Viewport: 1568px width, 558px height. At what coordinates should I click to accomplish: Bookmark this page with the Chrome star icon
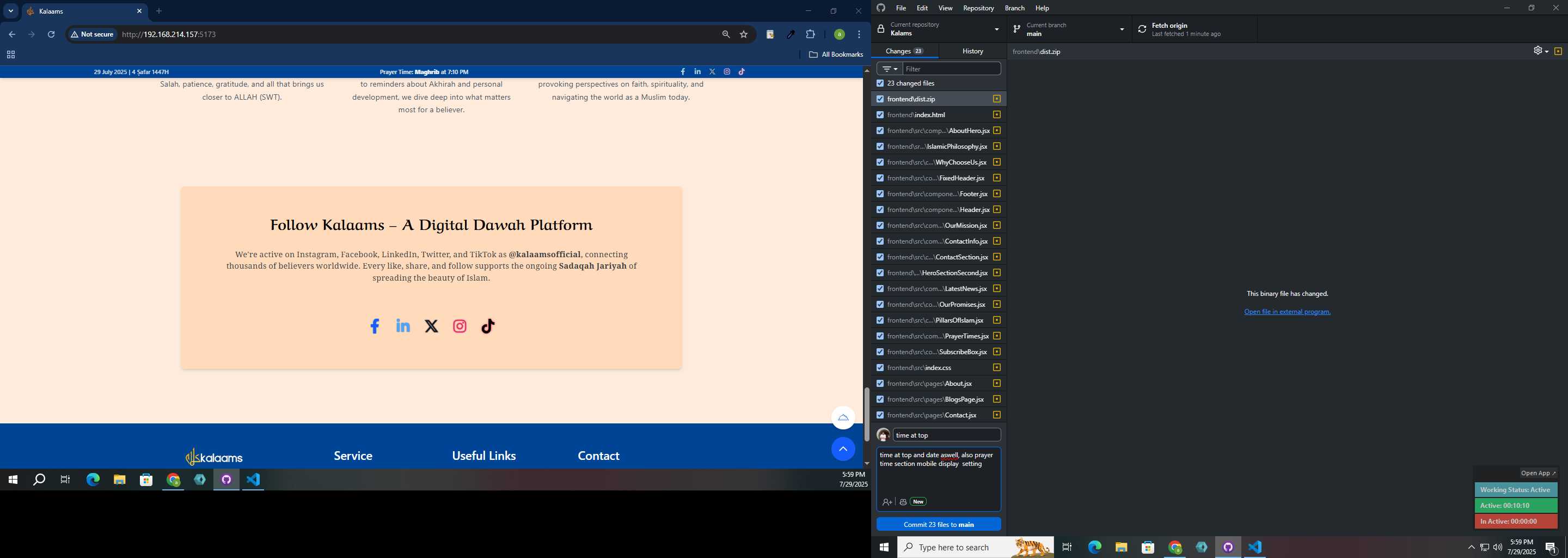tap(743, 35)
